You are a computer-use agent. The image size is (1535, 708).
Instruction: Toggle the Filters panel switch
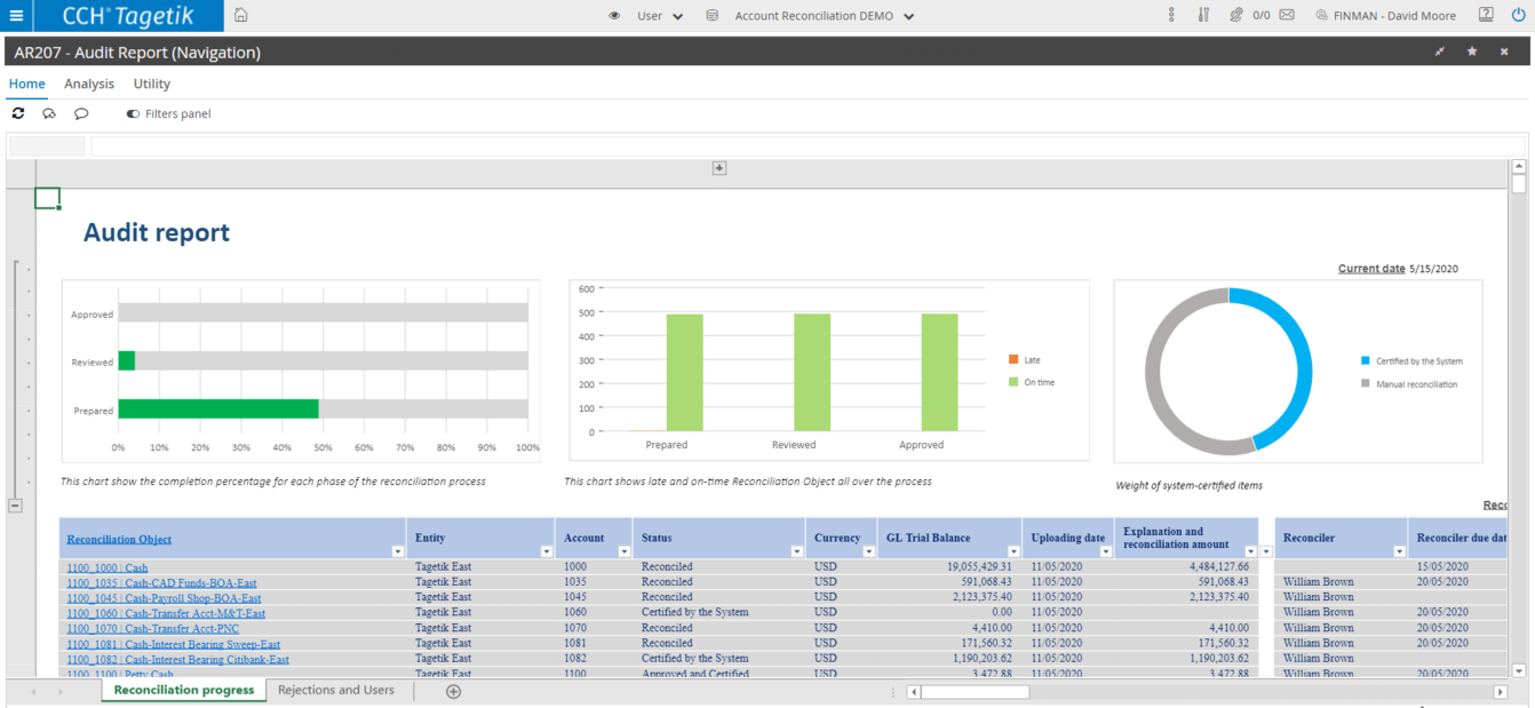pyautogui.click(x=133, y=114)
